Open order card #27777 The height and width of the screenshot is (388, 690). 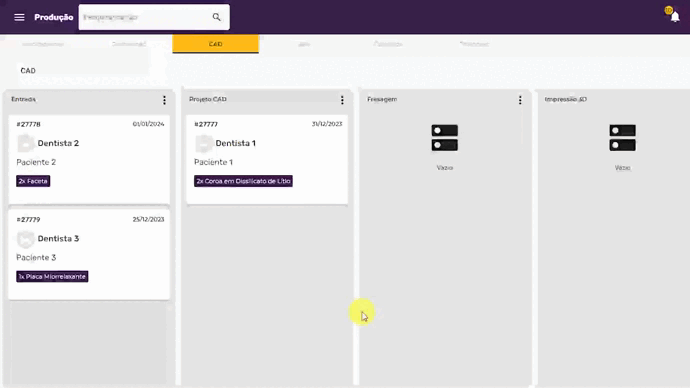[x=267, y=159]
